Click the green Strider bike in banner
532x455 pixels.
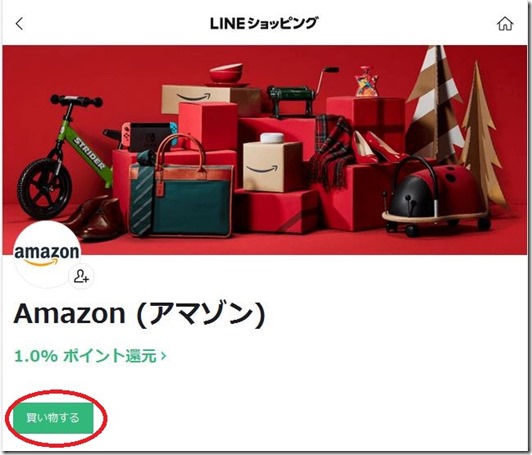[x=64, y=157]
